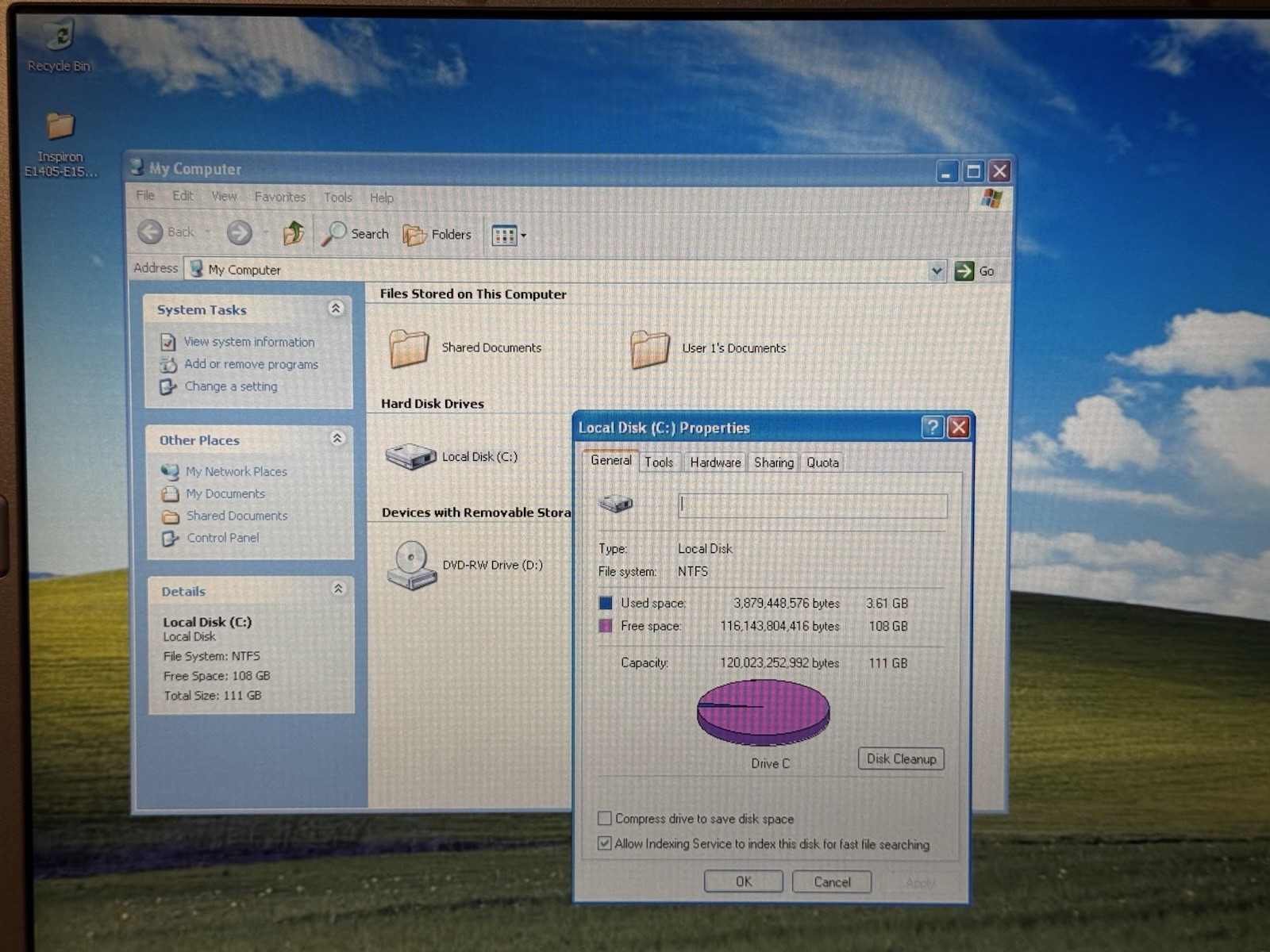The image size is (1270, 952).
Task: Select the Local Disk (C:) drive icon
Action: click(x=411, y=456)
